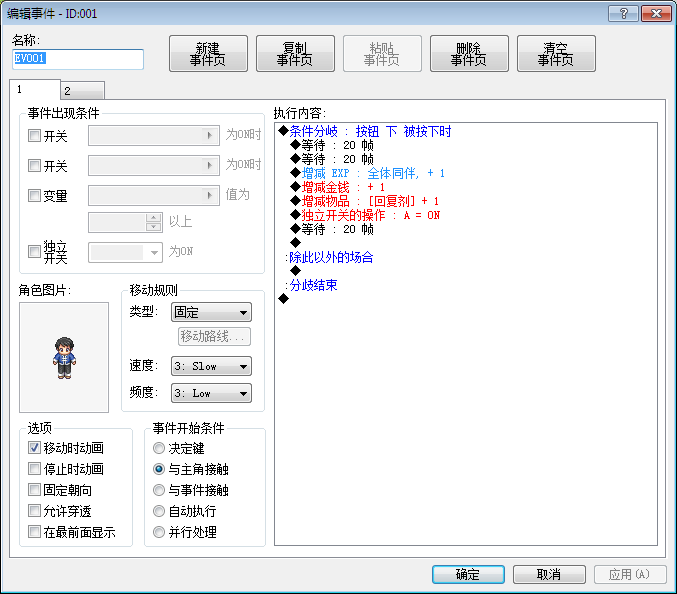Click the 清空事件页 button
The height and width of the screenshot is (594, 677).
pyautogui.click(x=556, y=54)
